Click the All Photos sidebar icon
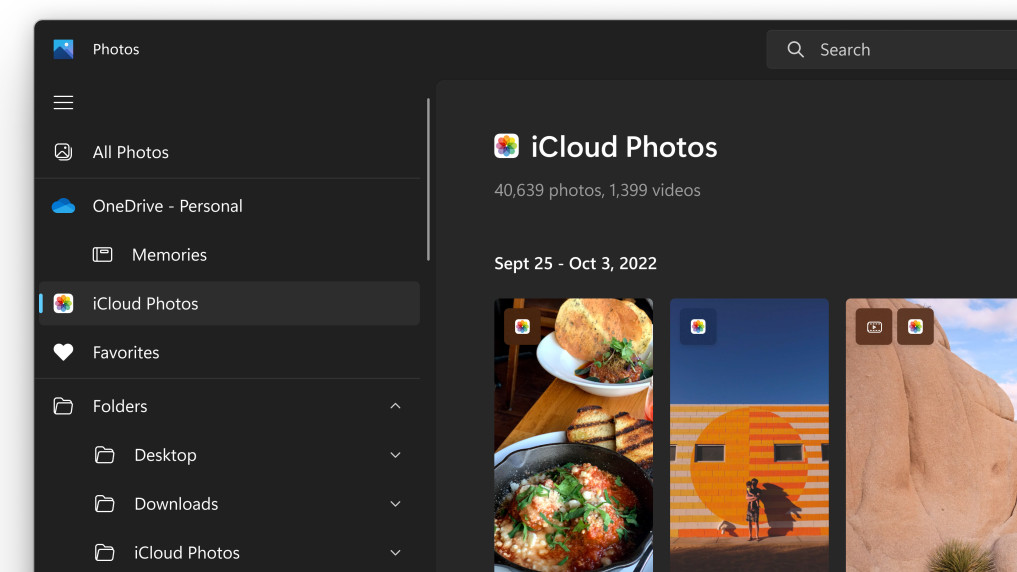This screenshot has width=1017, height=572. [x=63, y=152]
